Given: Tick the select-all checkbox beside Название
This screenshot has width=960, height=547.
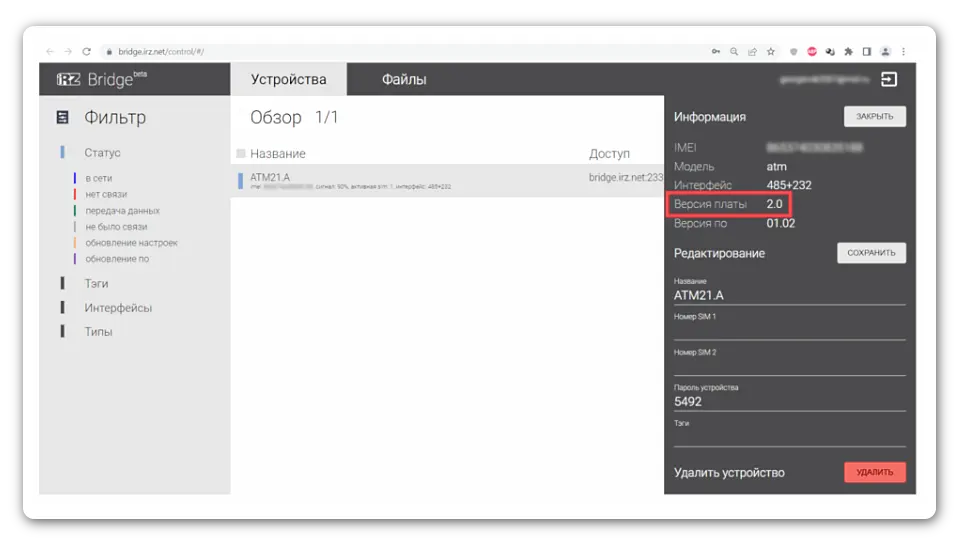Looking at the screenshot, I should [241, 153].
